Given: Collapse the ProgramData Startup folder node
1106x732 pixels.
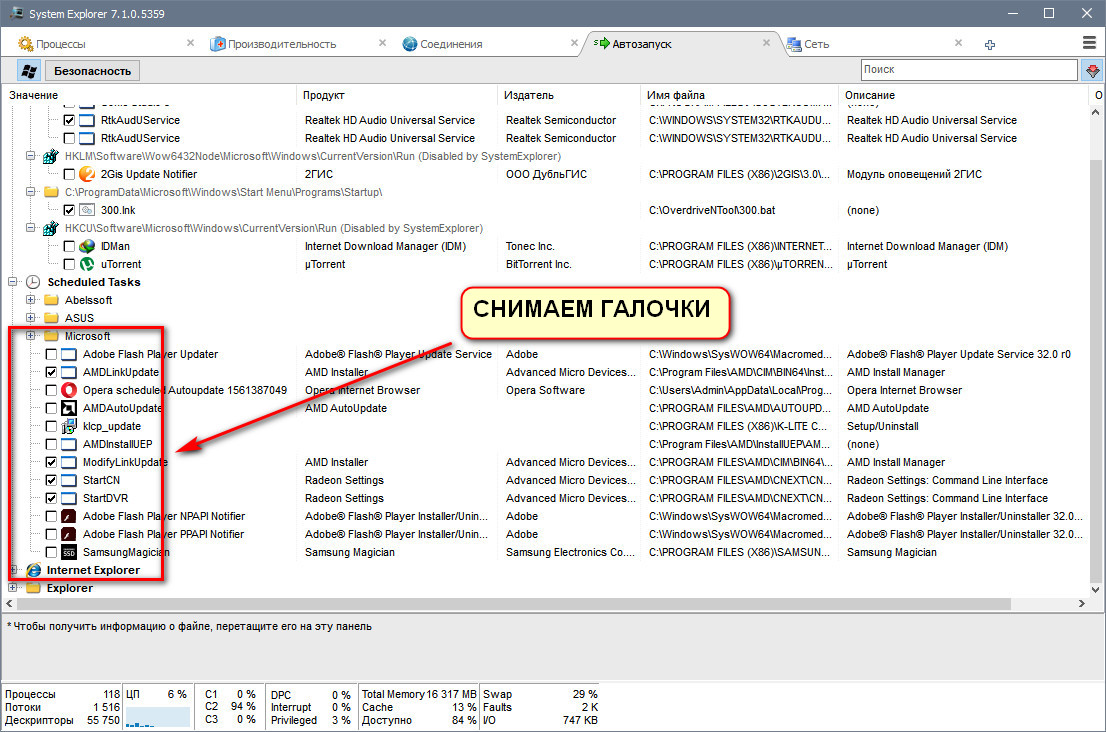Looking at the screenshot, I should coord(30,193).
